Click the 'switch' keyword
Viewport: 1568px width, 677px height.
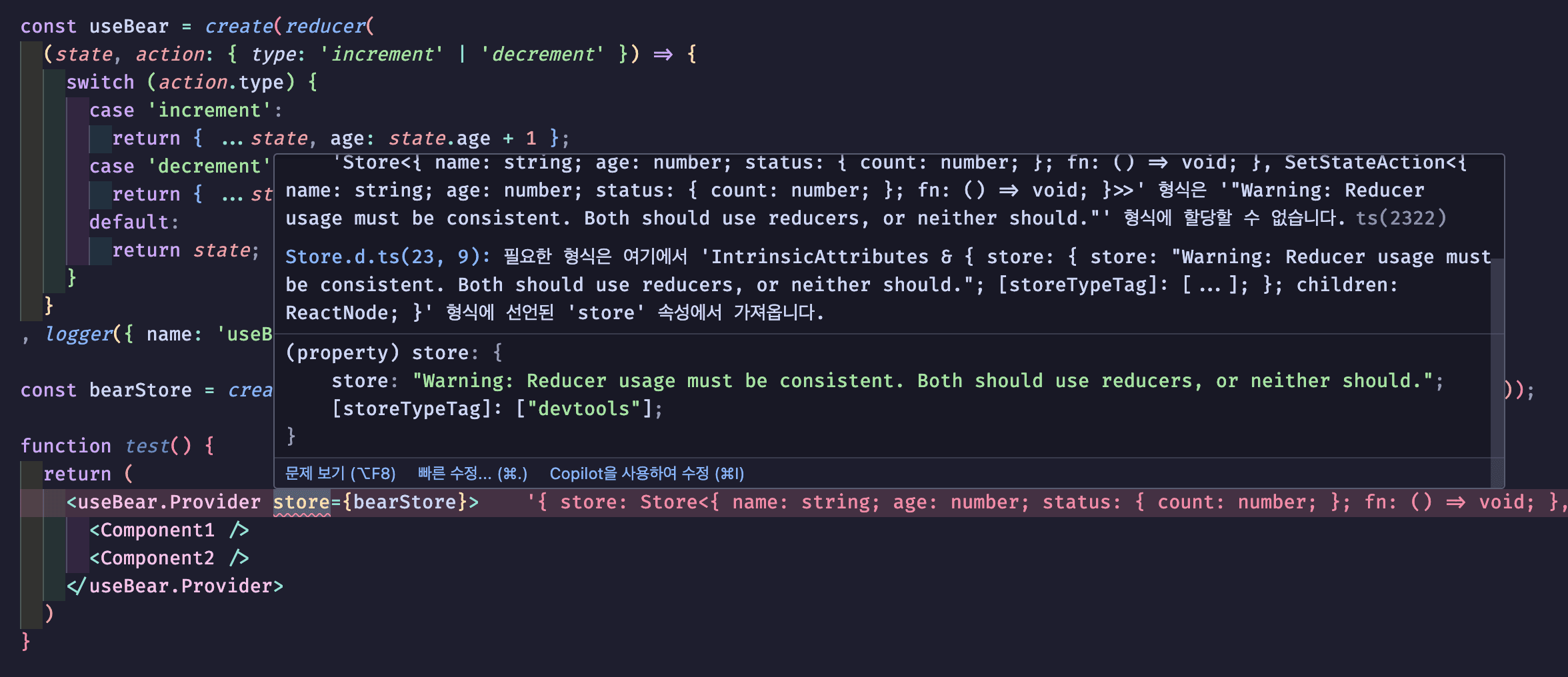[100, 83]
